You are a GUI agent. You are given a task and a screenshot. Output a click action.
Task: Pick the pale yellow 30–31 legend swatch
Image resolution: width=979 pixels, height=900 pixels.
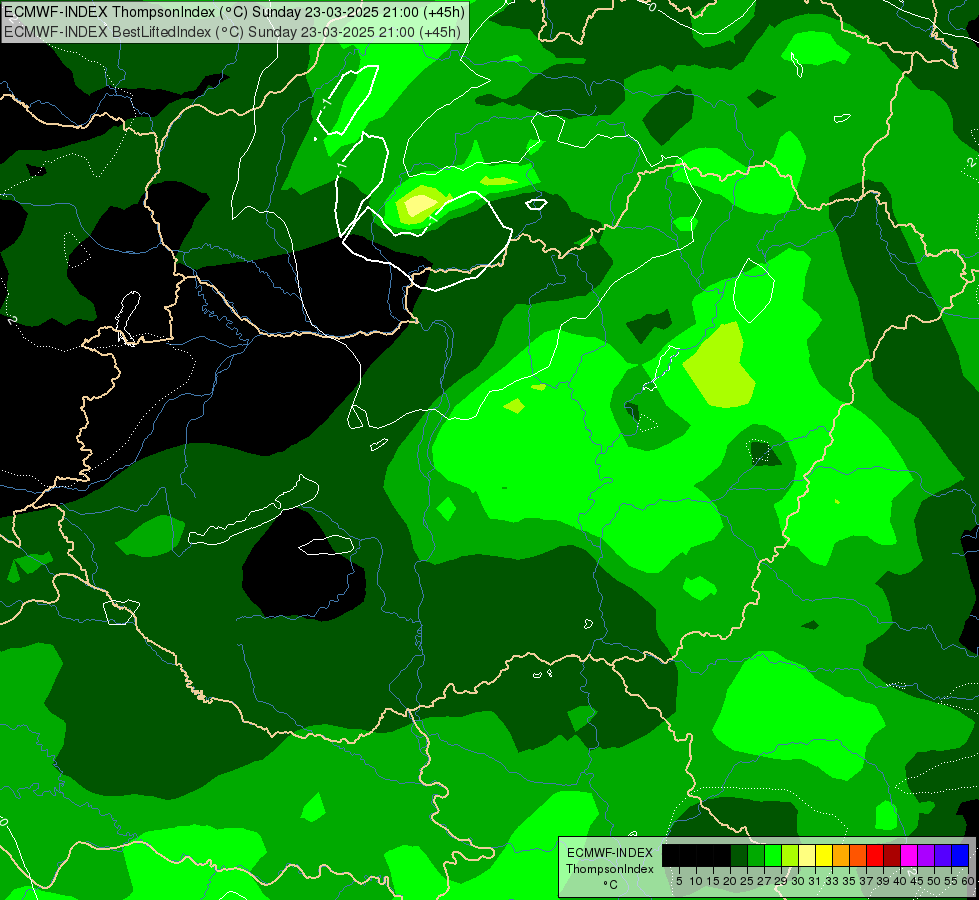807,855
